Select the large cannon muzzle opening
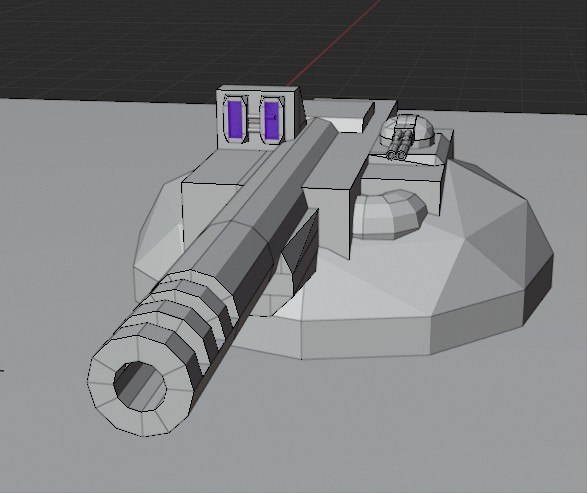Image resolution: width=588 pixels, height=494 pixels. (x=140, y=386)
